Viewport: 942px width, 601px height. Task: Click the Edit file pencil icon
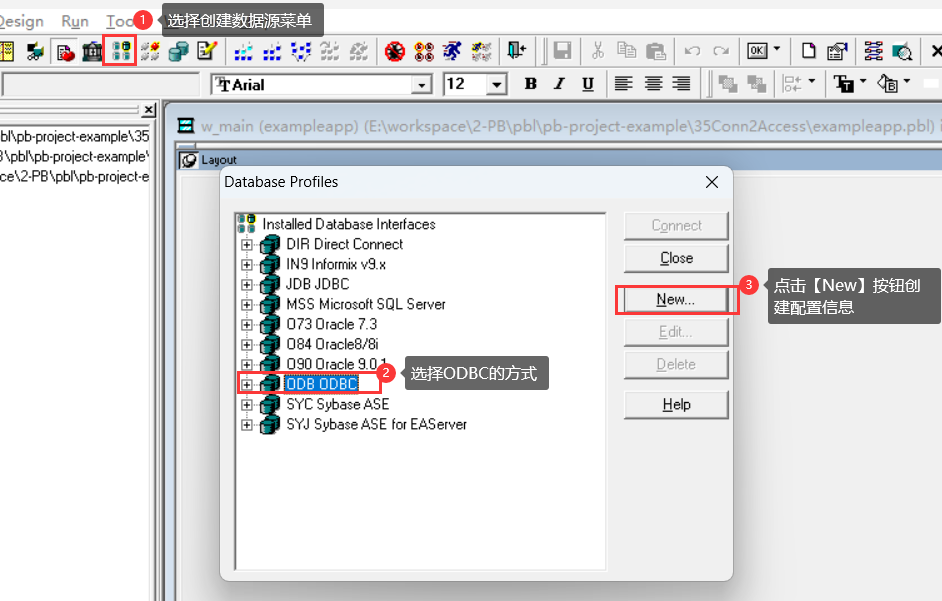click(x=207, y=52)
